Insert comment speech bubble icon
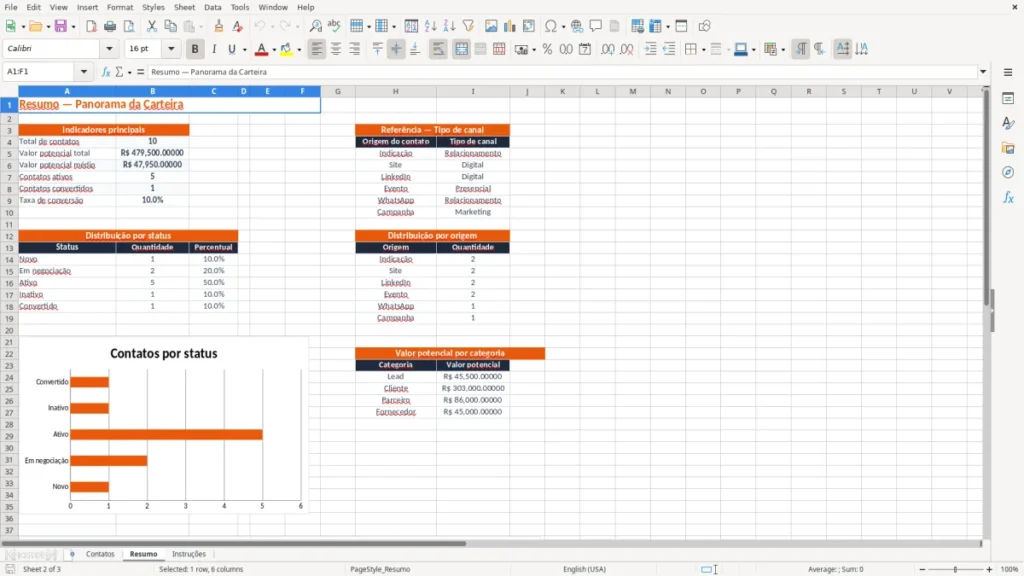Screen dimensions: 1024x576 [596, 26]
